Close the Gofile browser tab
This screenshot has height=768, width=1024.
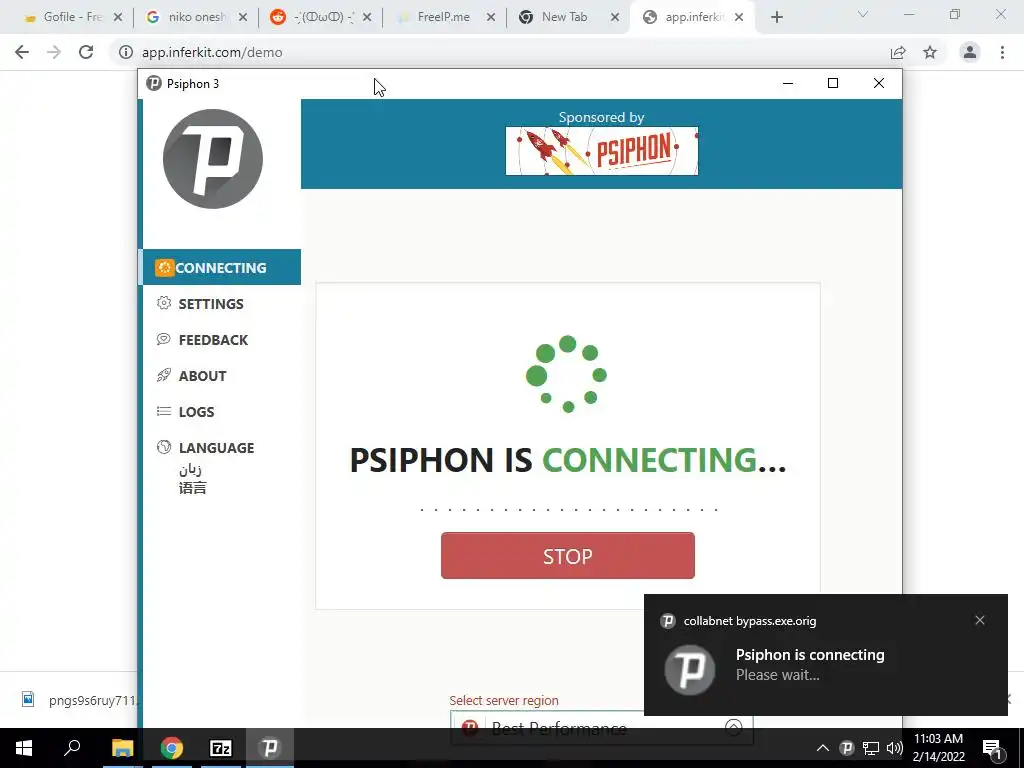(118, 18)
